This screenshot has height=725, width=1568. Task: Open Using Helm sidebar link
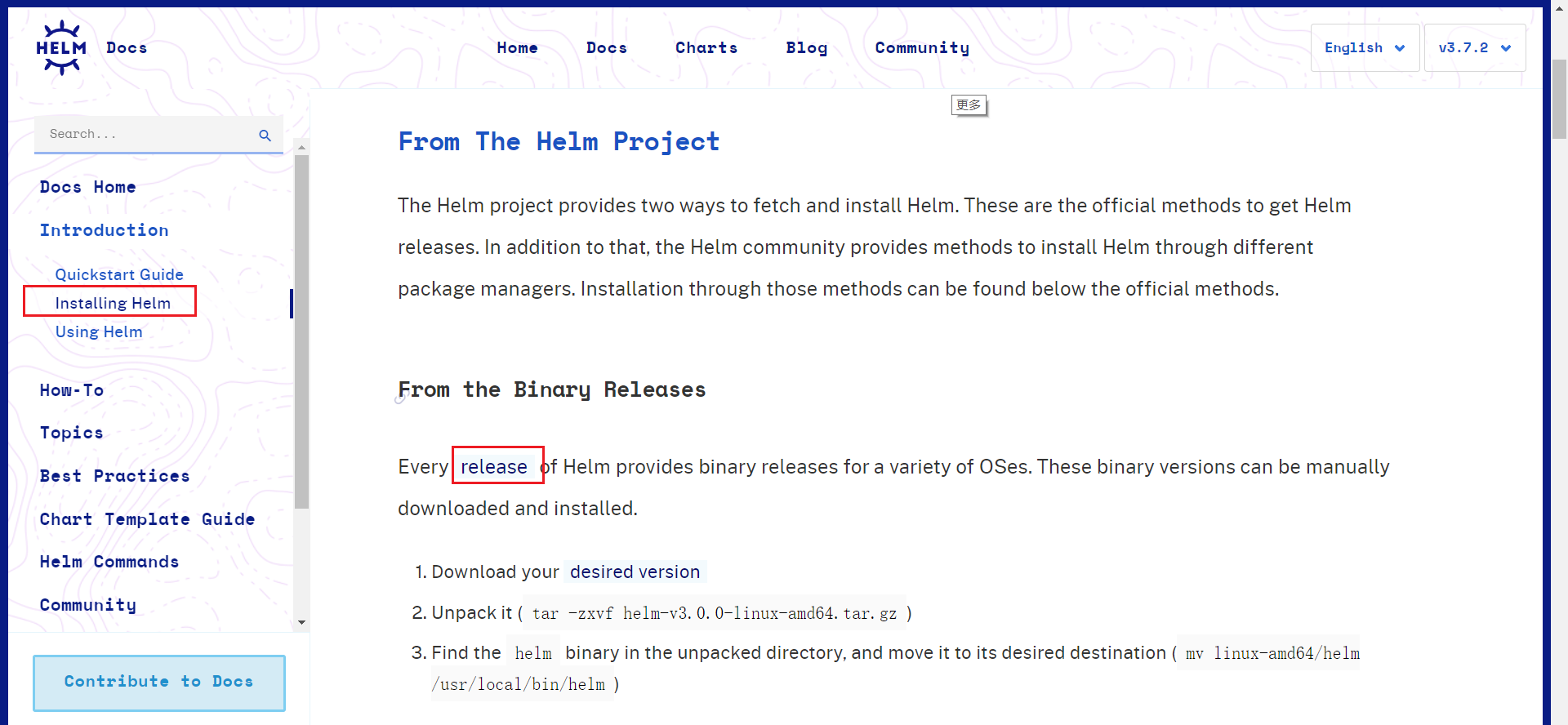99,331
